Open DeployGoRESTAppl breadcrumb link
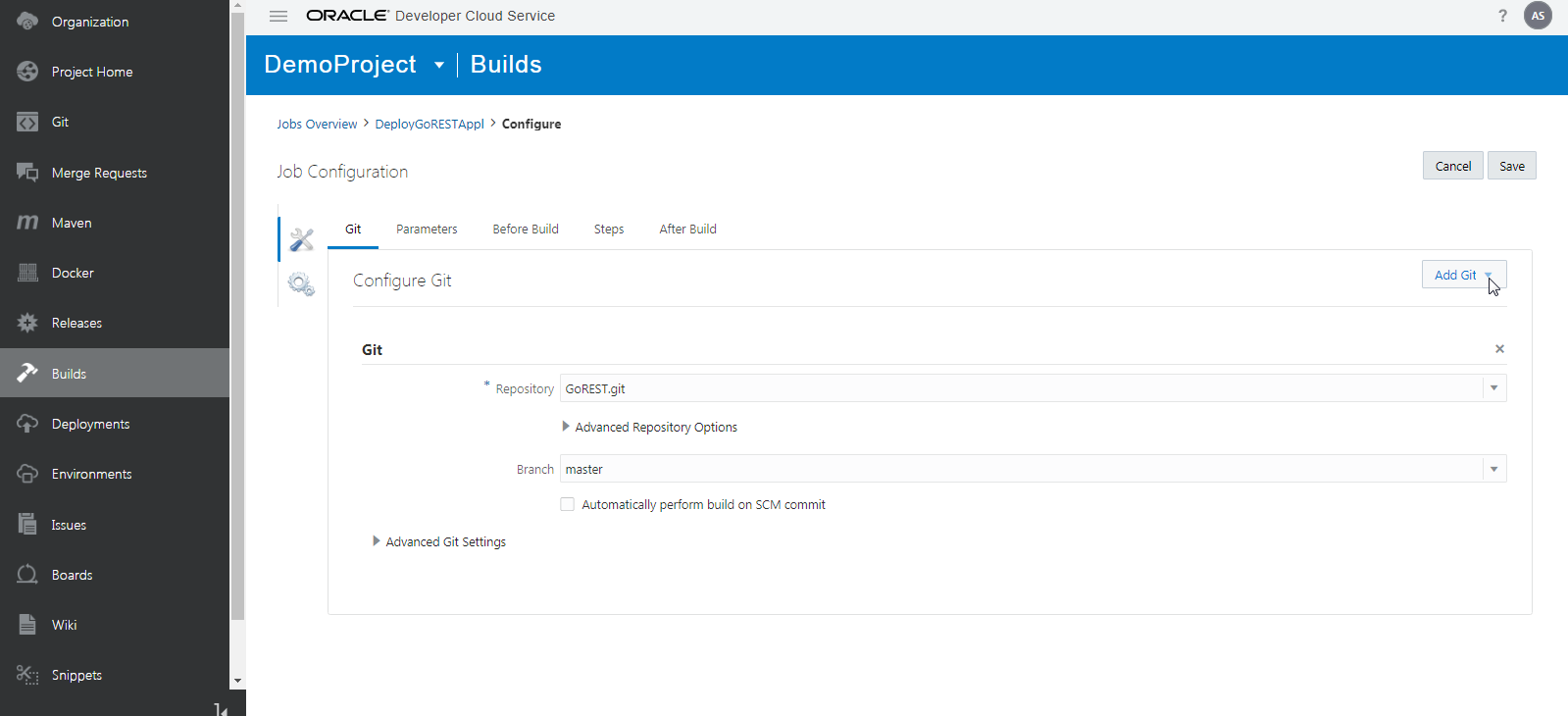 [430, 125]
